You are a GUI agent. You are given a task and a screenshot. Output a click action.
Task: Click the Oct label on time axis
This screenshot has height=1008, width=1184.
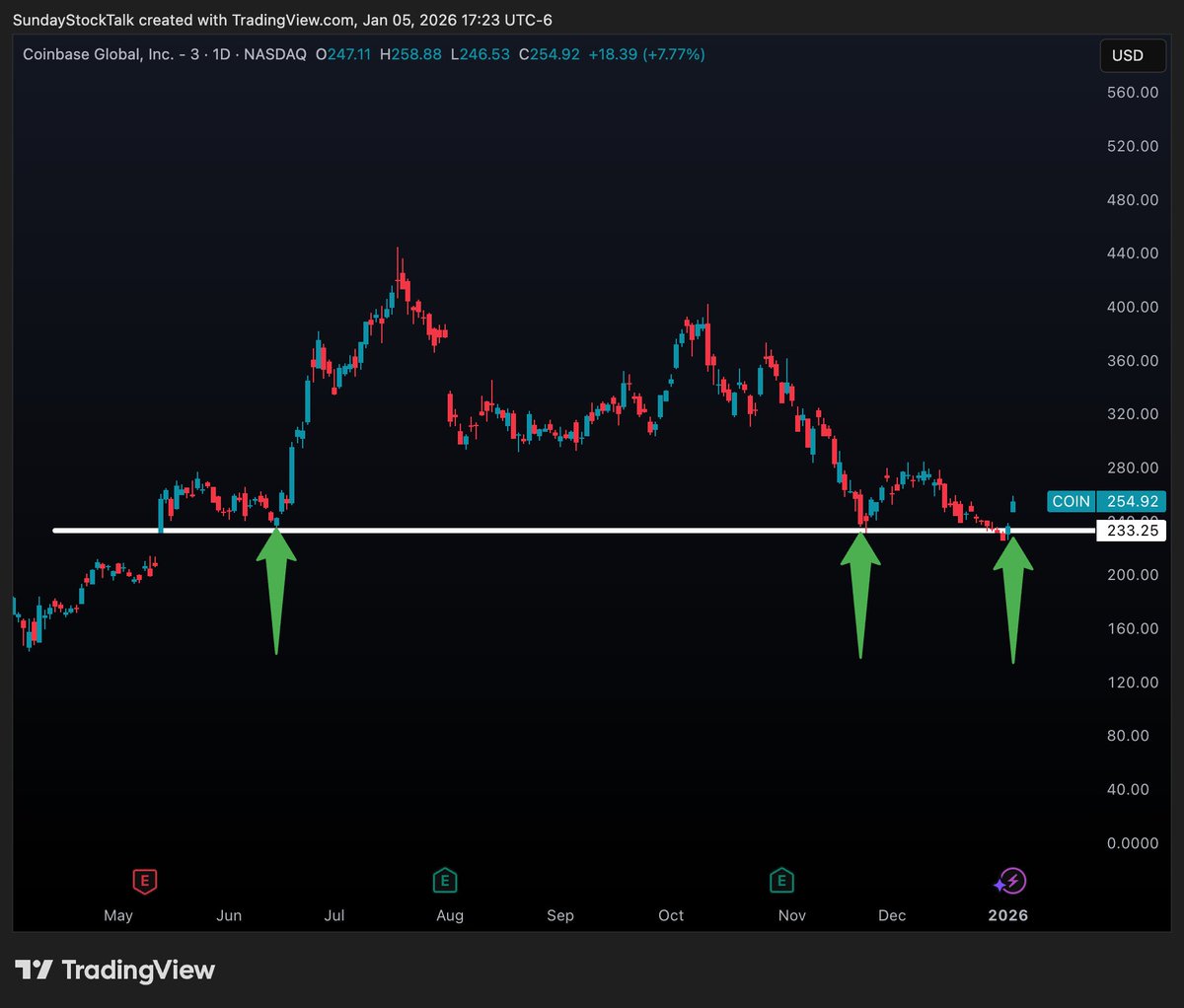tap(671, 915)
